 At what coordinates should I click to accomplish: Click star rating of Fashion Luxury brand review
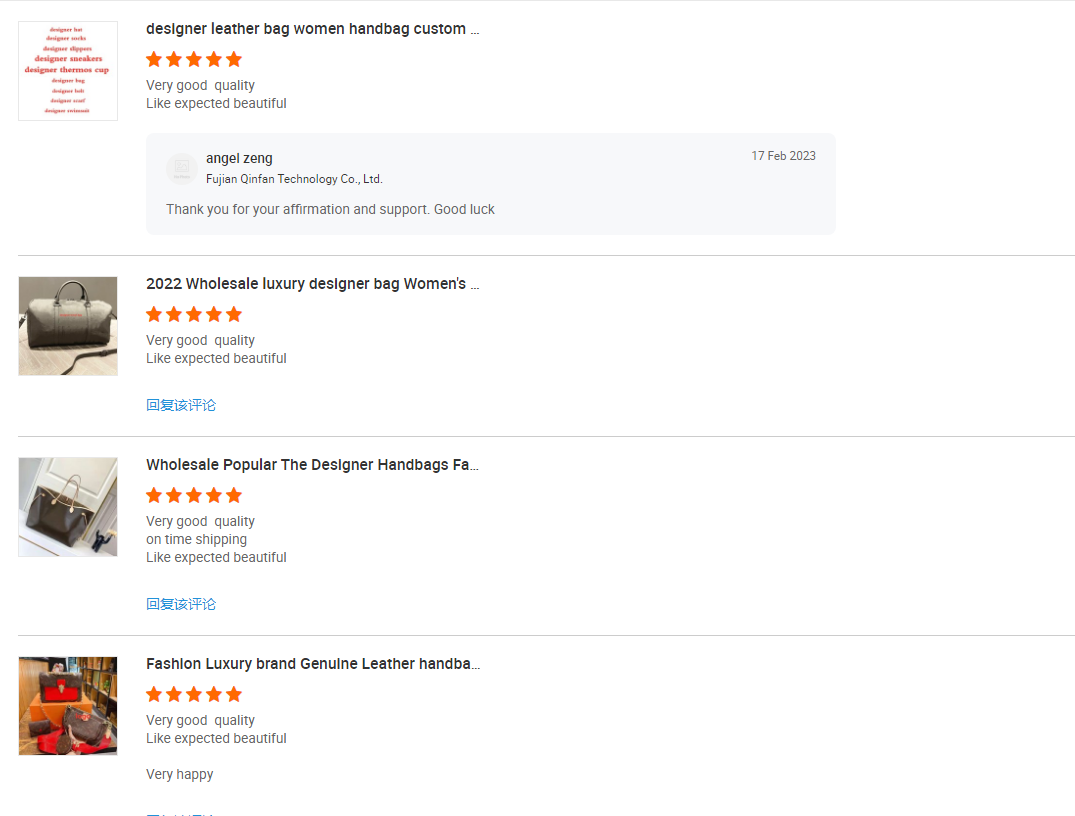(x=194, y=695)
